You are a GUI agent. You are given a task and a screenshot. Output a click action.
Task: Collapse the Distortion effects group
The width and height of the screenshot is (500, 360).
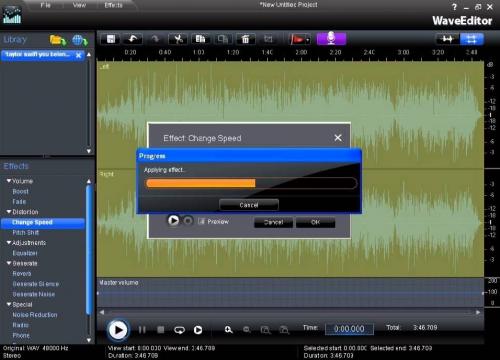coord(9,212)
